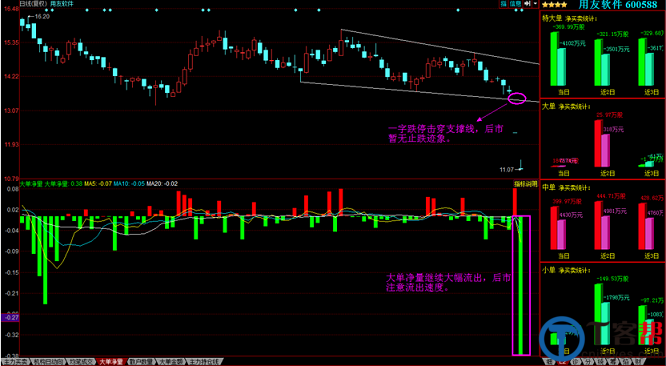Click the 特大单 当日 green bar
This screenshot has height=366, width=666.
pyautogui.click(x=553, y=58)
